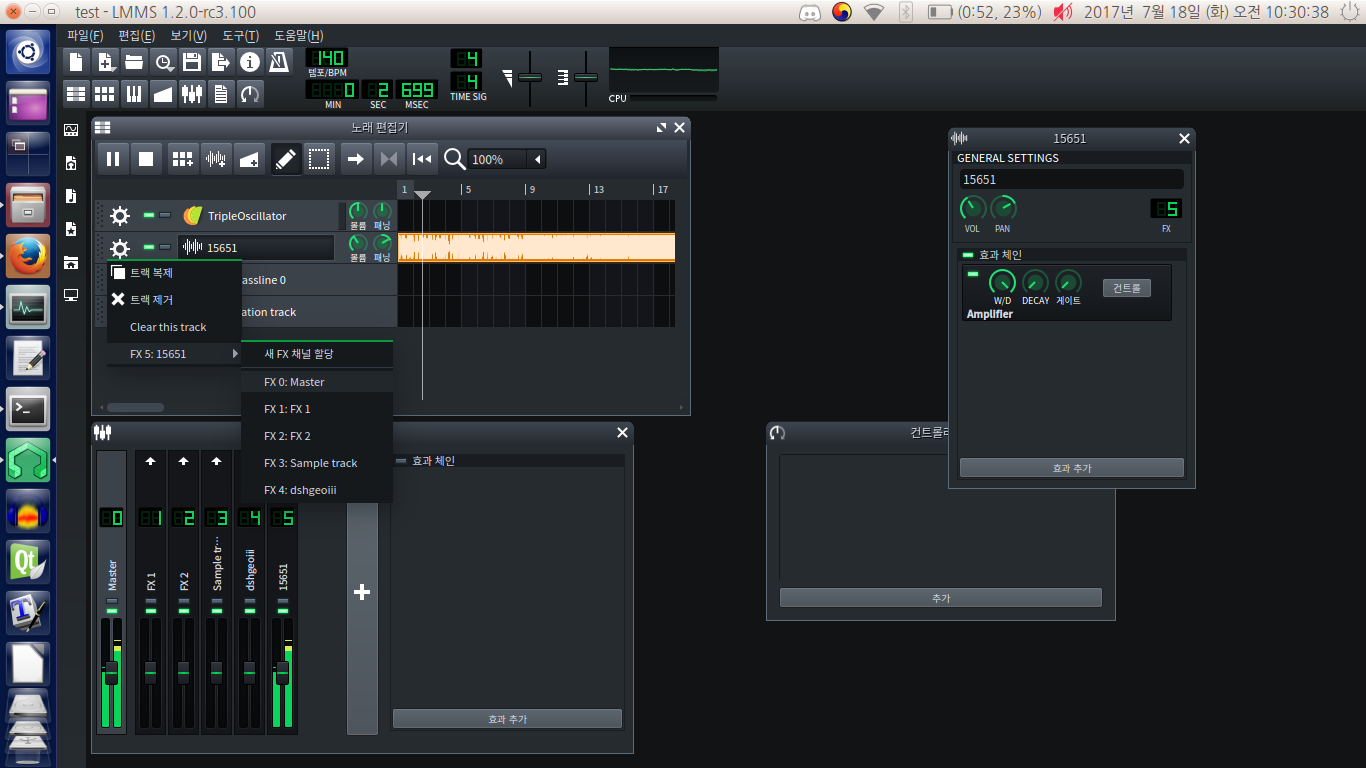Select the pencil draw mode

pos(286,158)
